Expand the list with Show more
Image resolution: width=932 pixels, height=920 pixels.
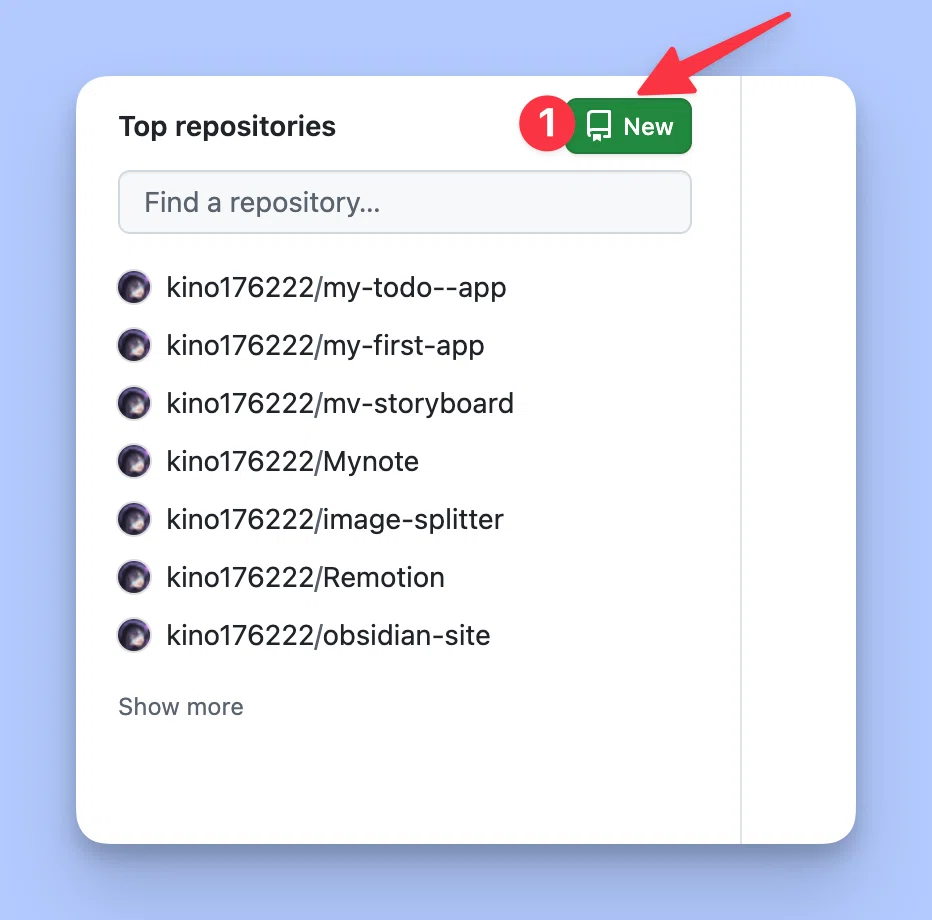point(181,707)
